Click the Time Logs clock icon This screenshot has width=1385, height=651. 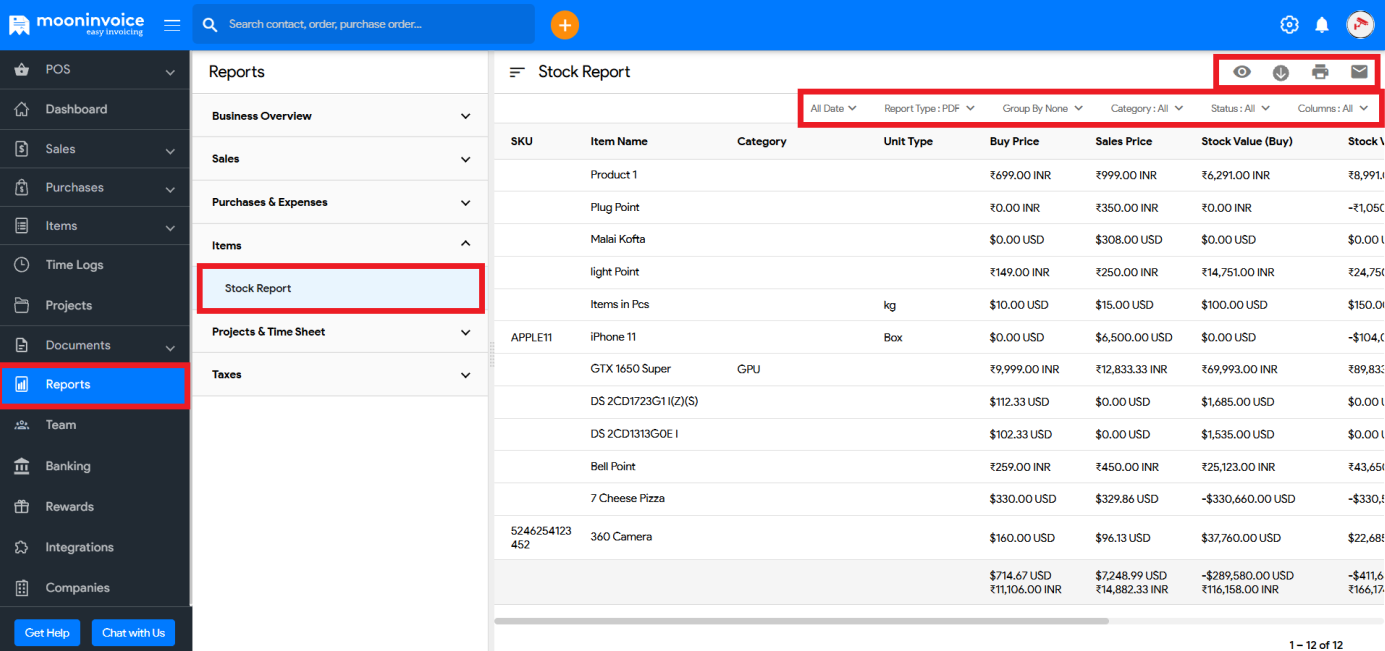[x=22, y=265]
